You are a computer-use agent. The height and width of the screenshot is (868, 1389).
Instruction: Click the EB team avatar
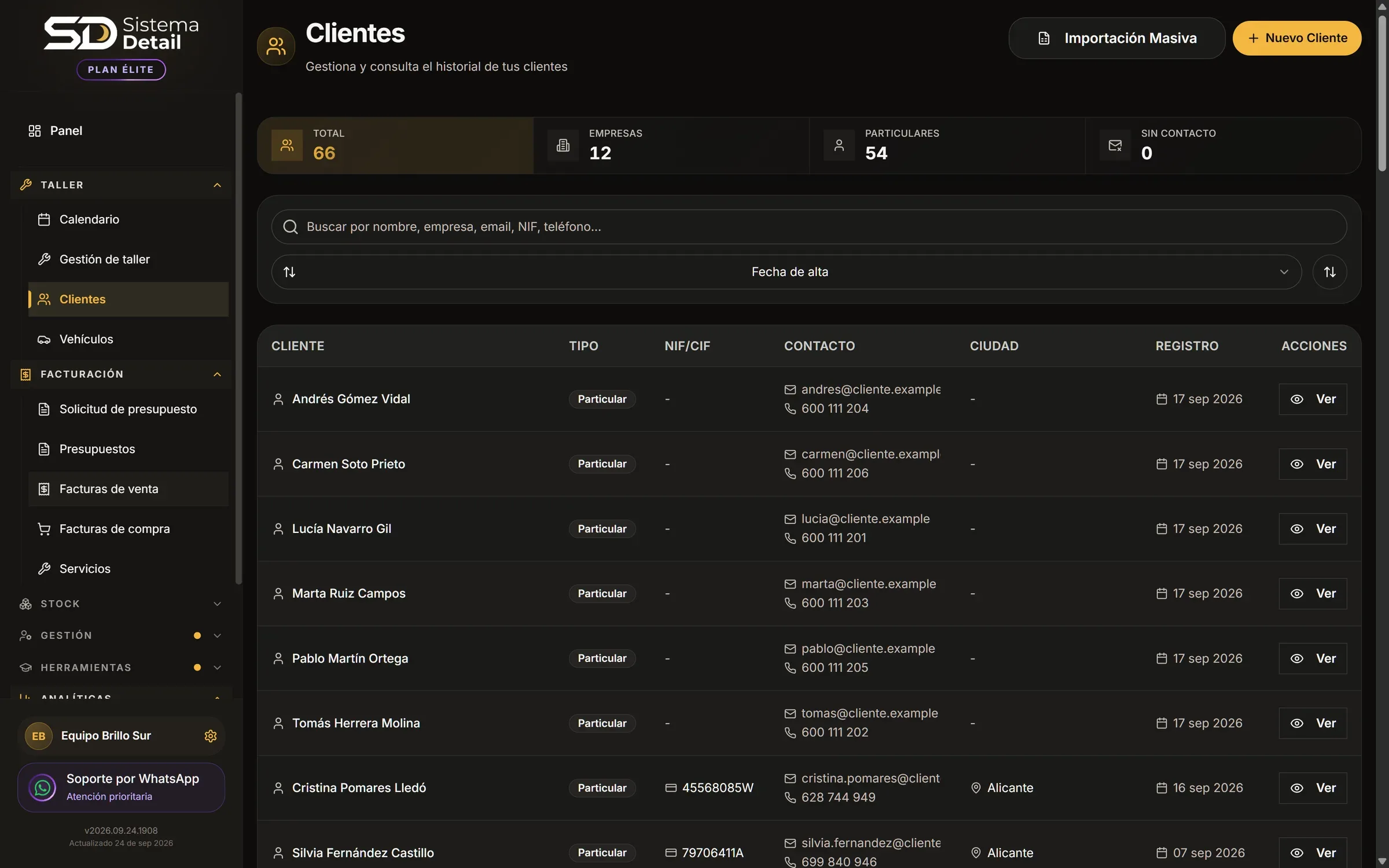pos(39,735)
